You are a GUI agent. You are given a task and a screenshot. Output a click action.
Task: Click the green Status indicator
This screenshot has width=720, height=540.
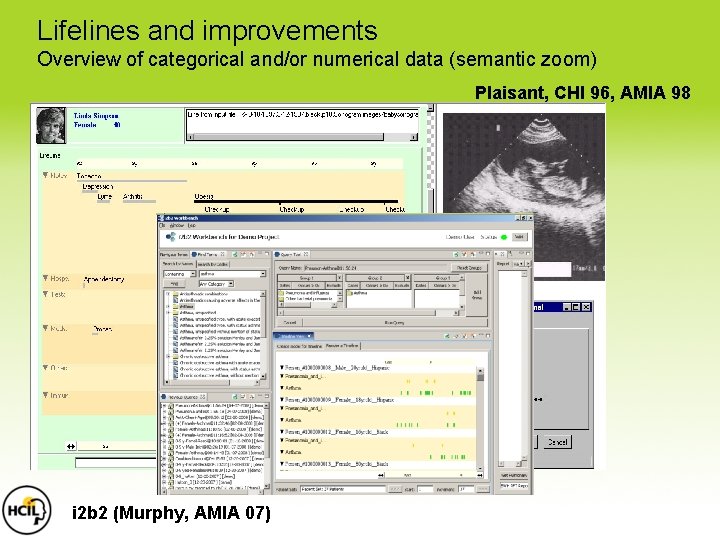[504, 237]
